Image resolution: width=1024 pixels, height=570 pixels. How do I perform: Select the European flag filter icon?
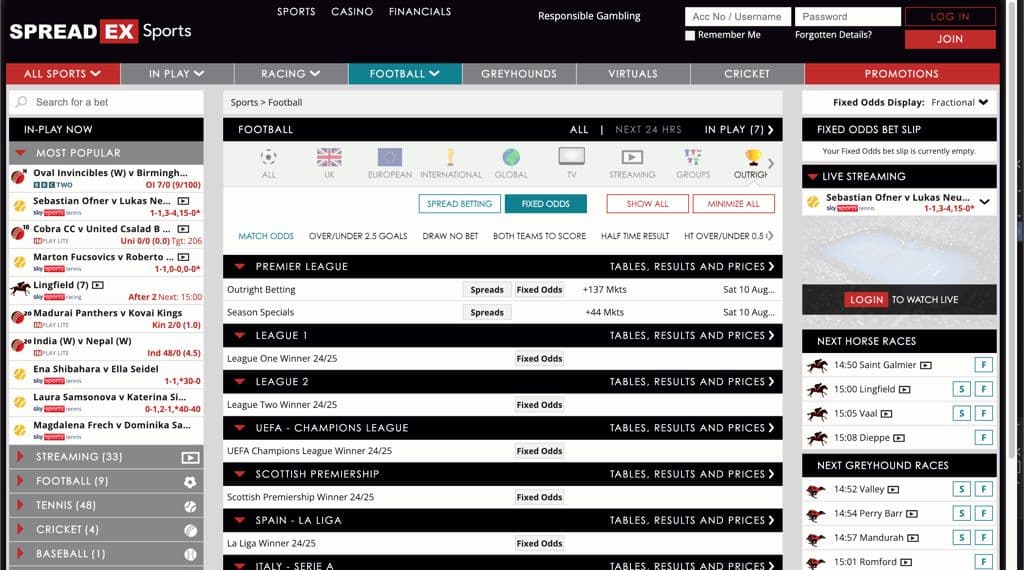390,157
